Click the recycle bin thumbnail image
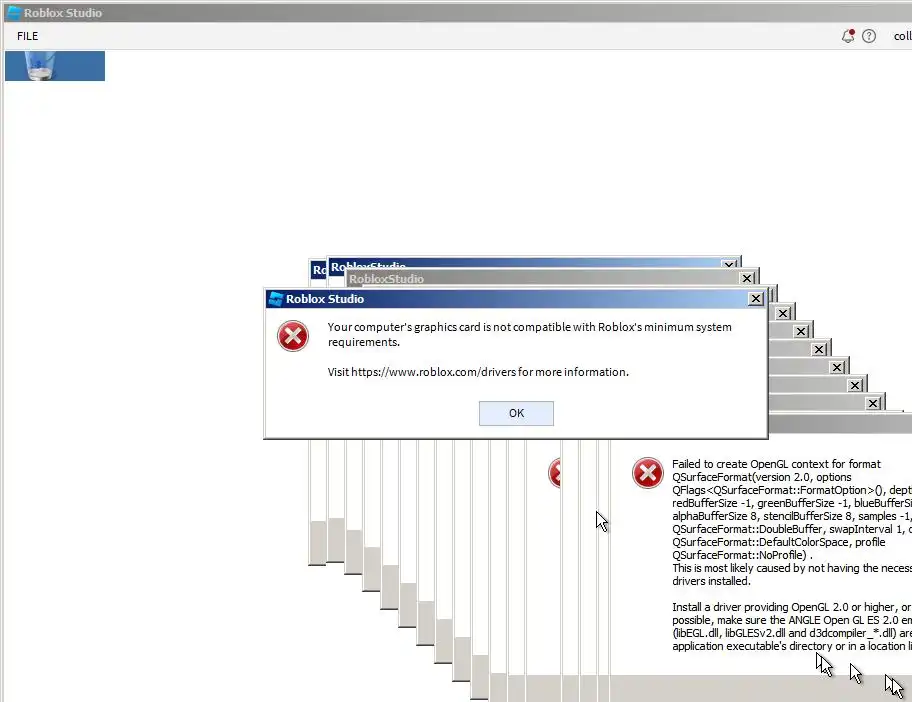912x702 pixels. (55, 66)
